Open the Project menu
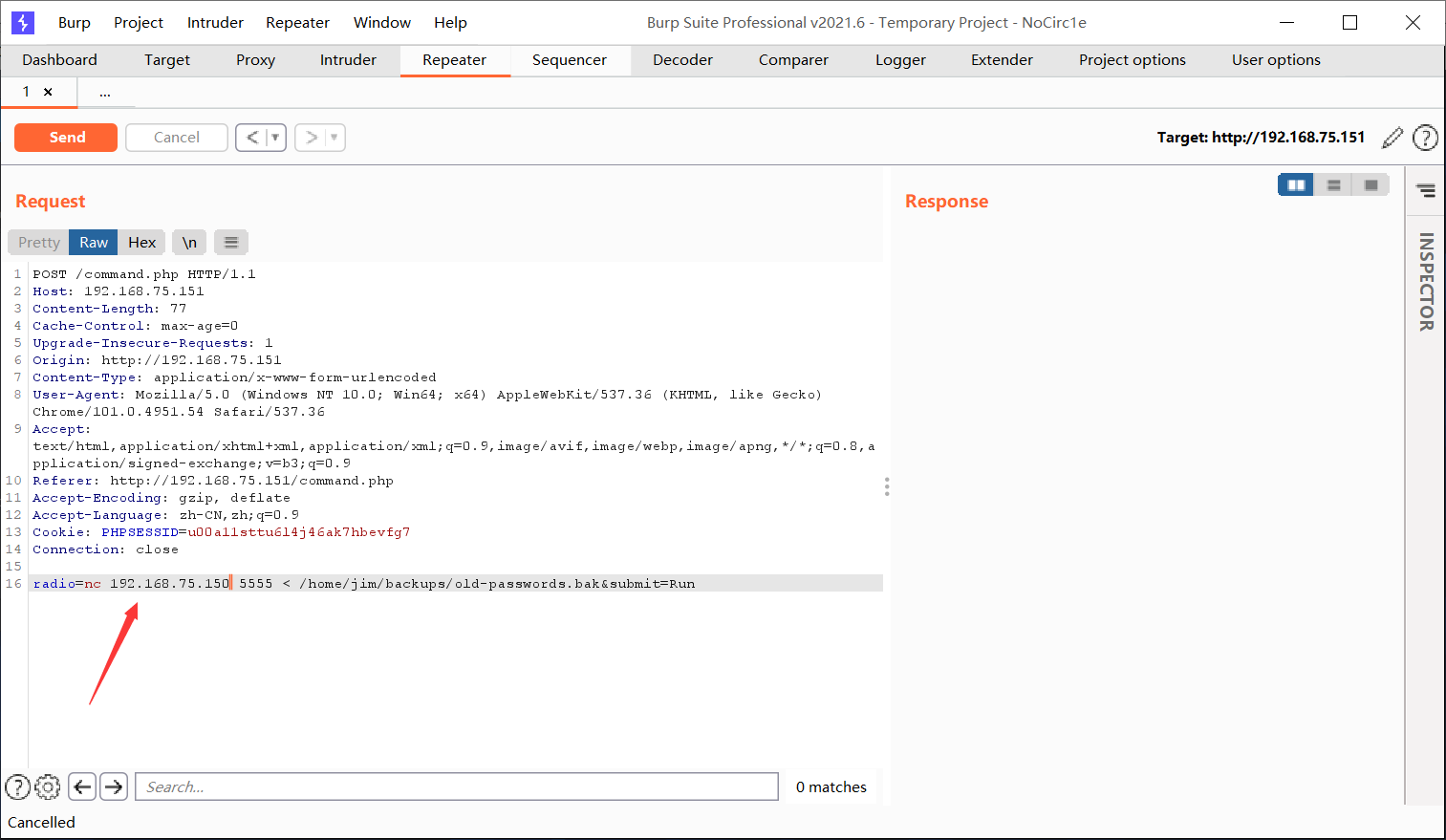This screenshot has height=840, width=1446. (x=139, y=22)
